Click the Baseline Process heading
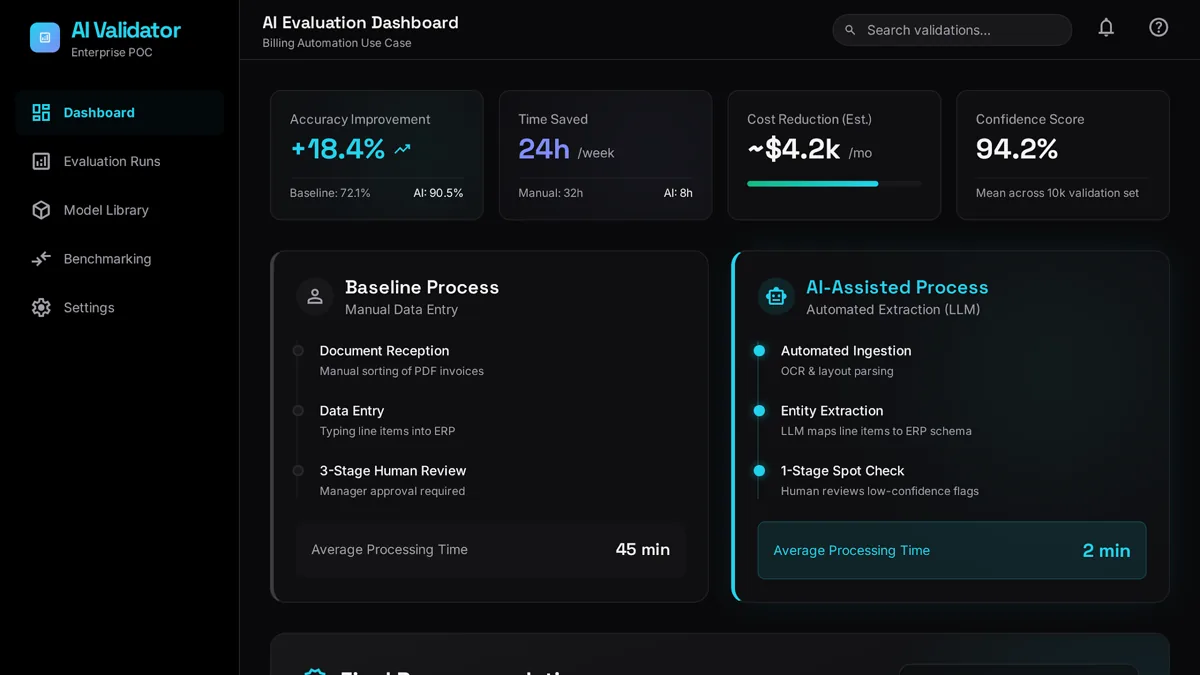The width and height of the screenshot is (1200, 675). click(x=422, y=287)
